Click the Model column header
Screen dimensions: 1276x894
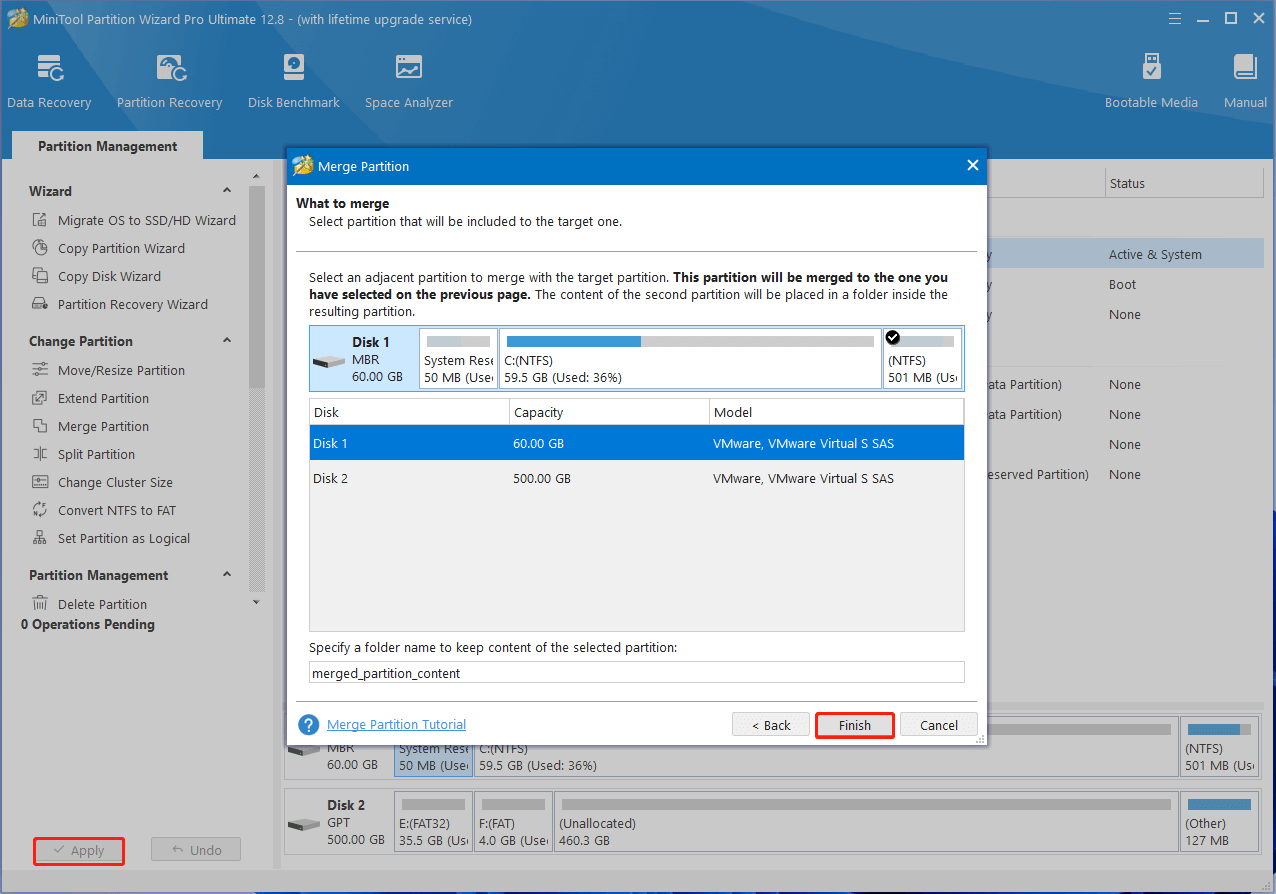836,412
